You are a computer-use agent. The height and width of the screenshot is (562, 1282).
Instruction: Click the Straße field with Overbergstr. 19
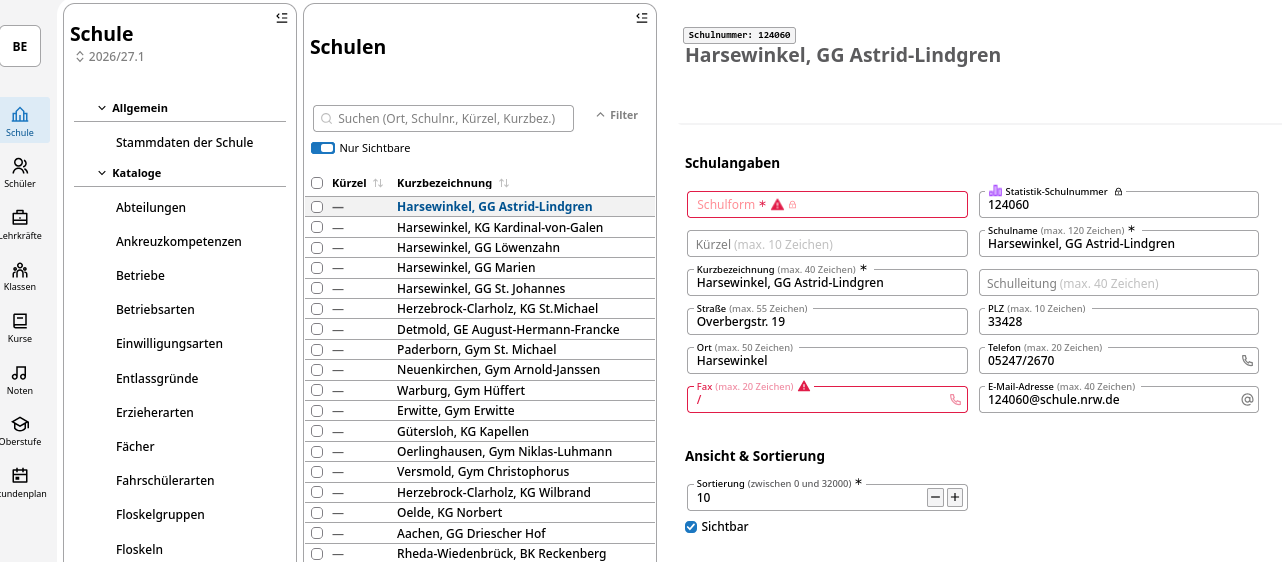coord(827,321)
